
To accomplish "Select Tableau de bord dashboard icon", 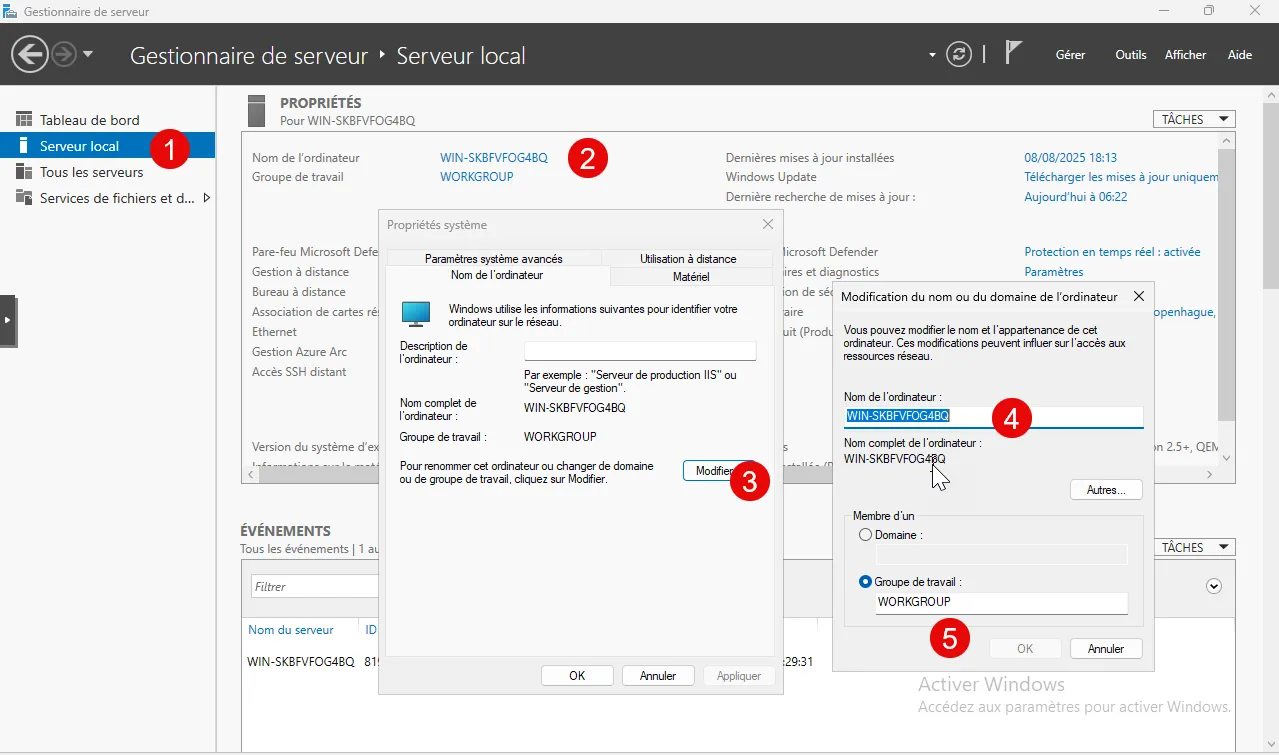I will pos(24,120).
